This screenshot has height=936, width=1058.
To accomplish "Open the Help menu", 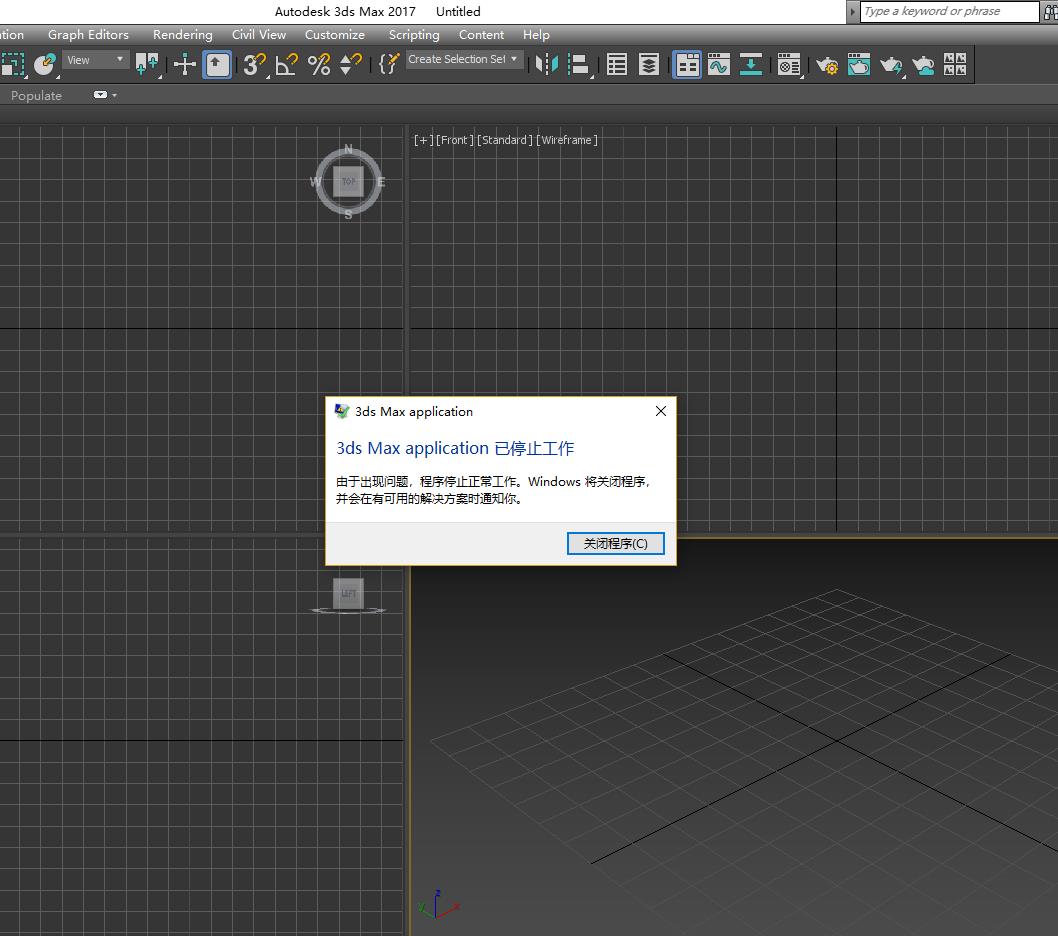I will coord(536,34).
